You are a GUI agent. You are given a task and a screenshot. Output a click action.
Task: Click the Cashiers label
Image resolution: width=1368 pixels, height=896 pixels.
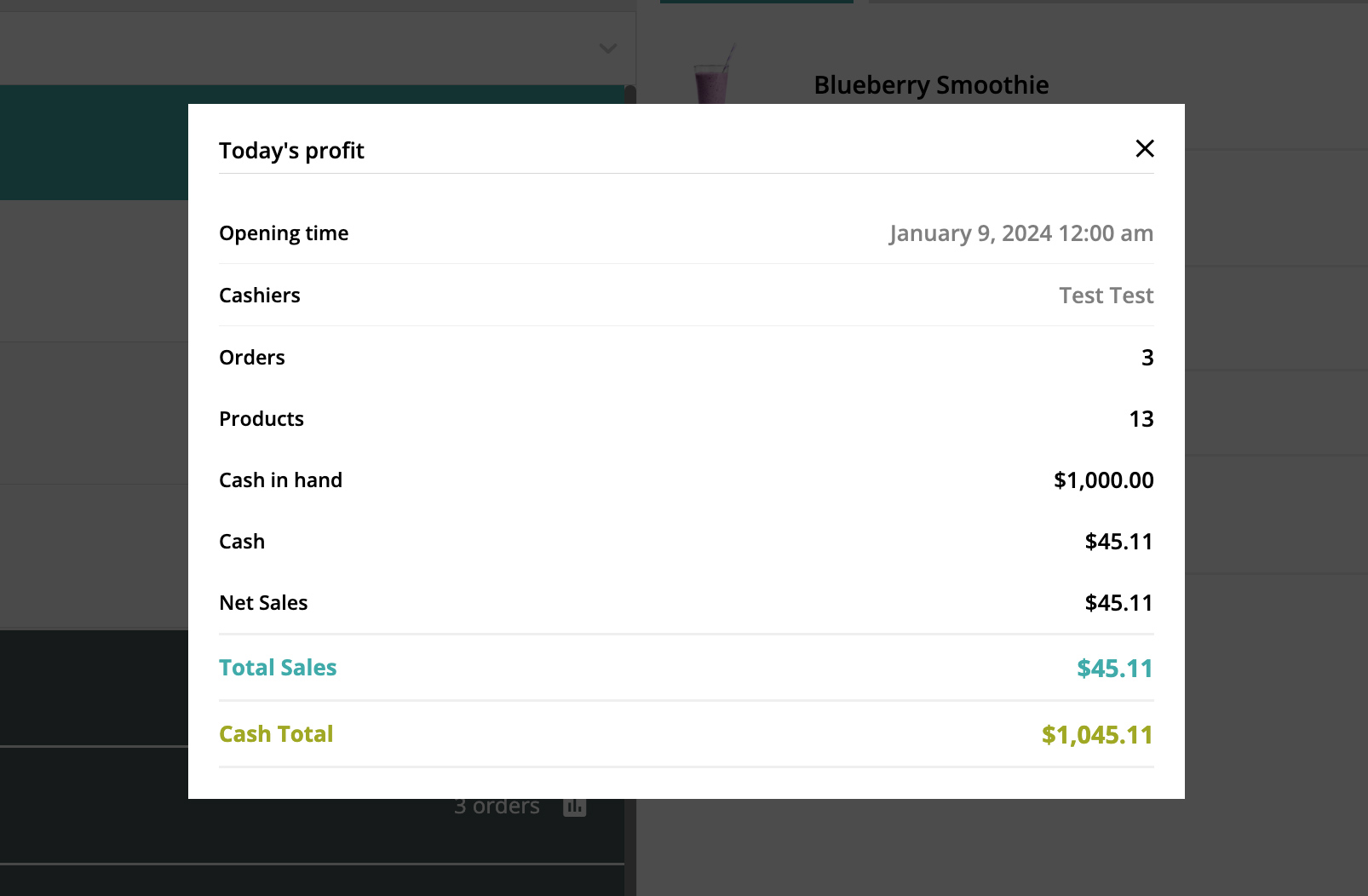click(x=260, y=296)
